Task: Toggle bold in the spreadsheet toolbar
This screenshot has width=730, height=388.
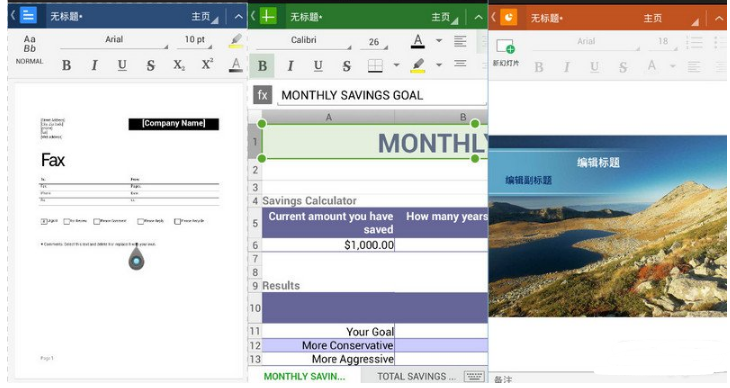Action: pyautogui.click(x=262, y=66)
